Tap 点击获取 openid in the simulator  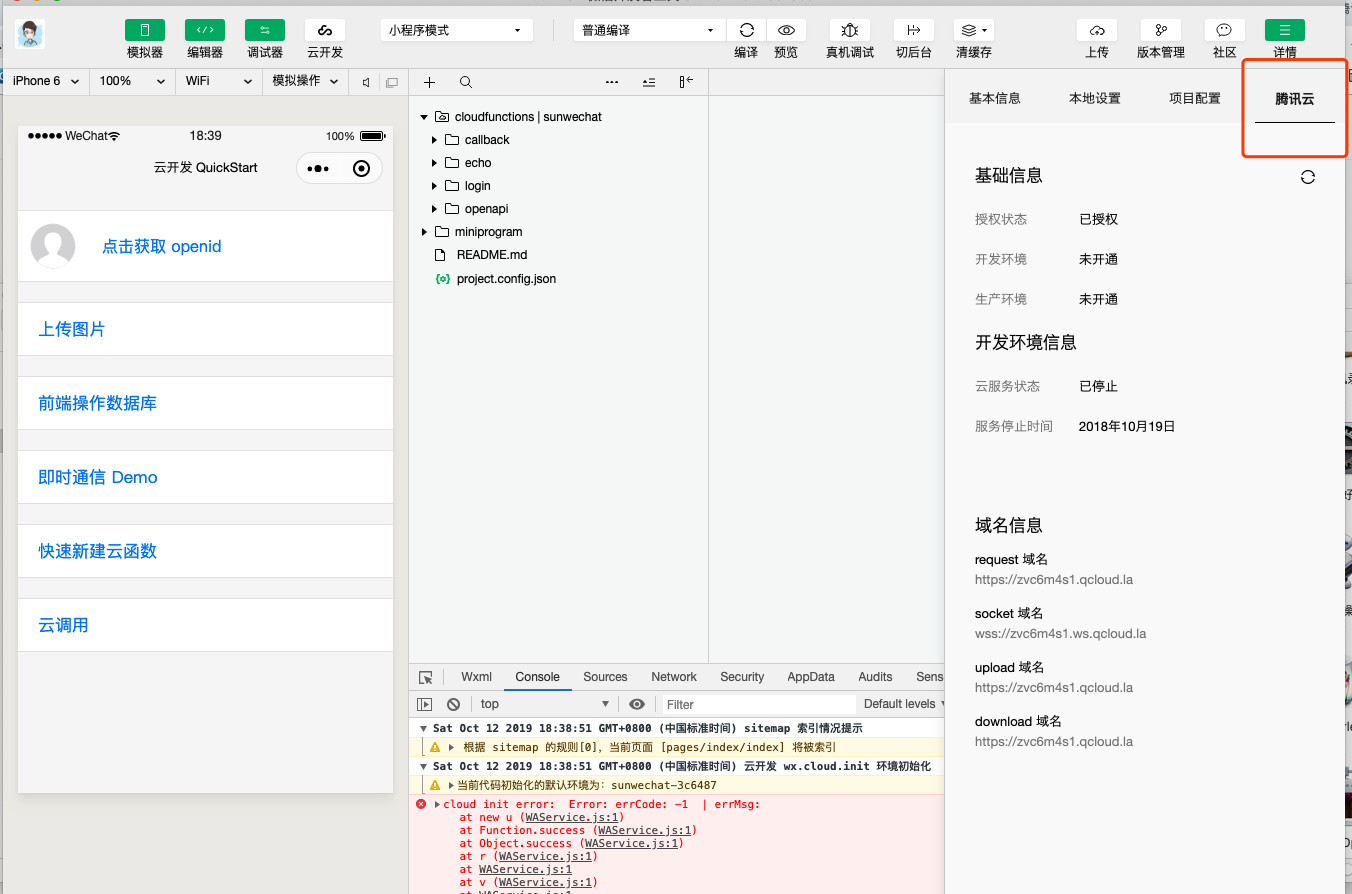(162, 246)
